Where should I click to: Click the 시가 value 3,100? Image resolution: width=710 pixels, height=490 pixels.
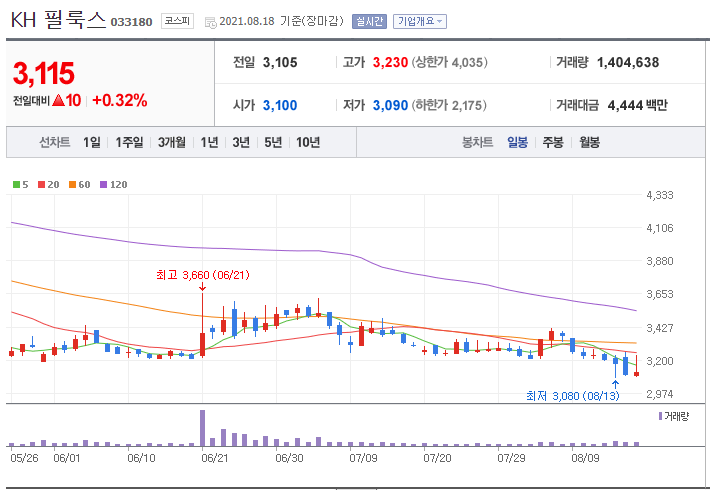[x=280, y=106]
